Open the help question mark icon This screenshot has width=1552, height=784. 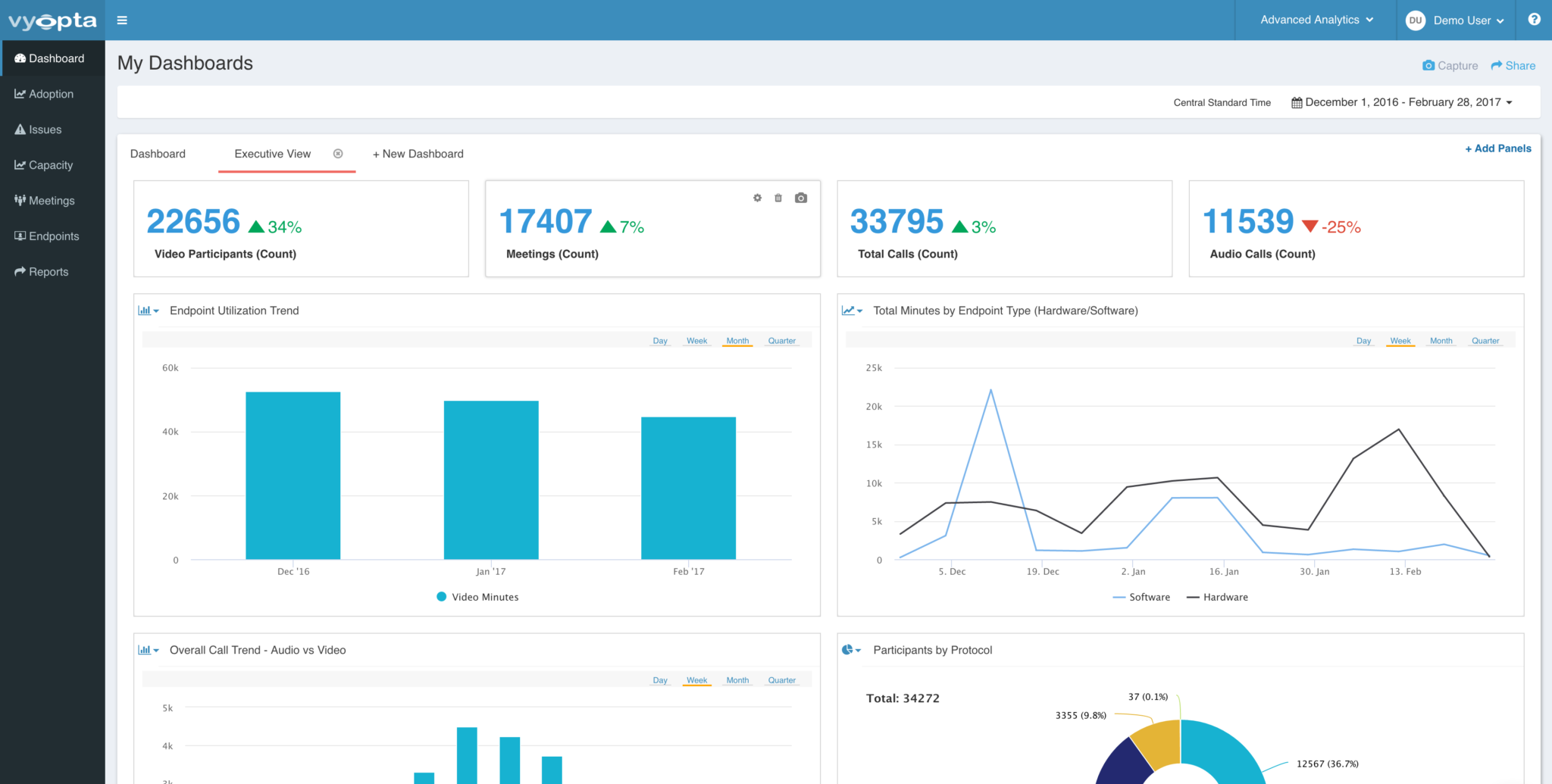point(1534,20)
